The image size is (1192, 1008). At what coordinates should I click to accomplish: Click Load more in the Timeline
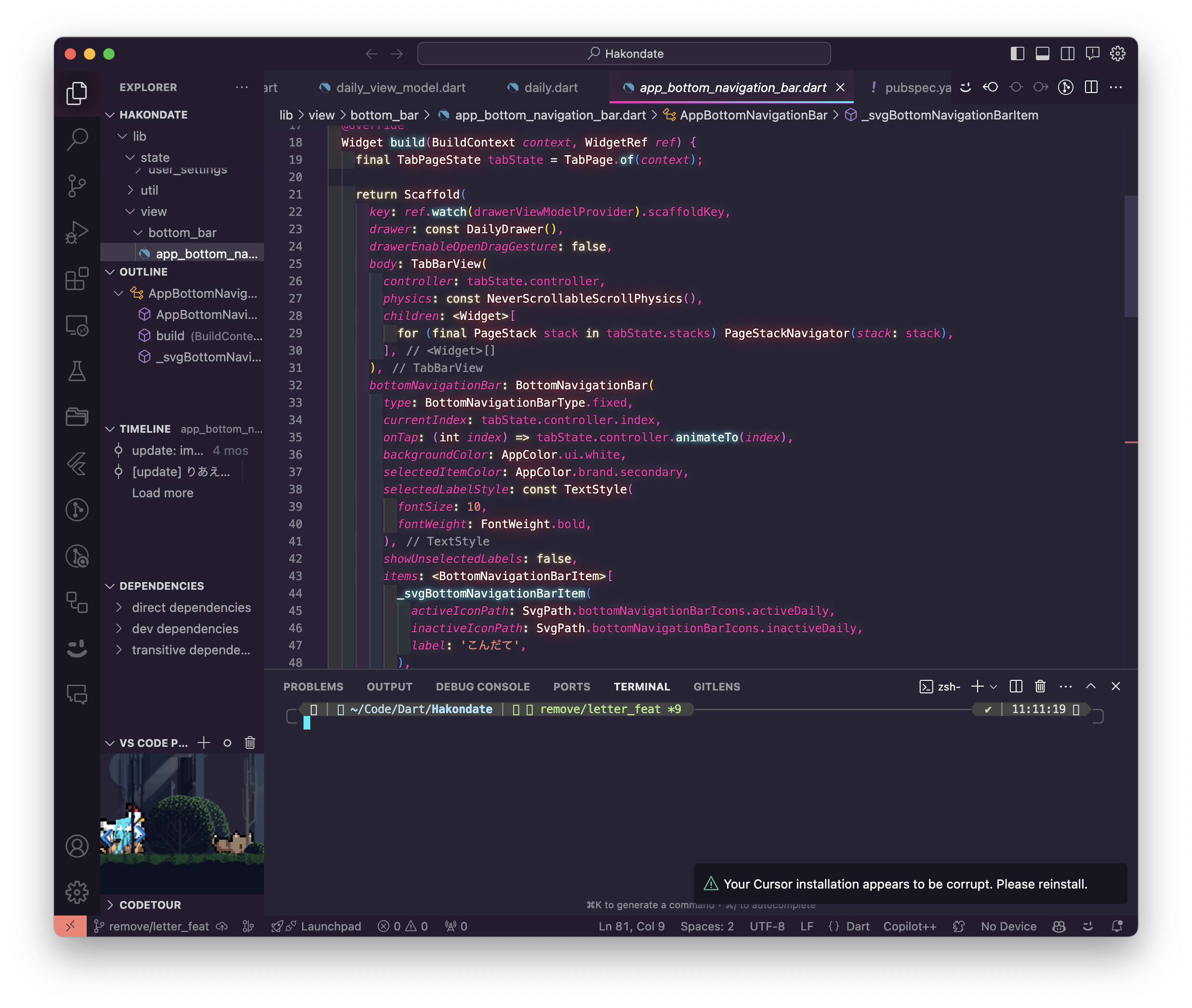tap(162, 493)
